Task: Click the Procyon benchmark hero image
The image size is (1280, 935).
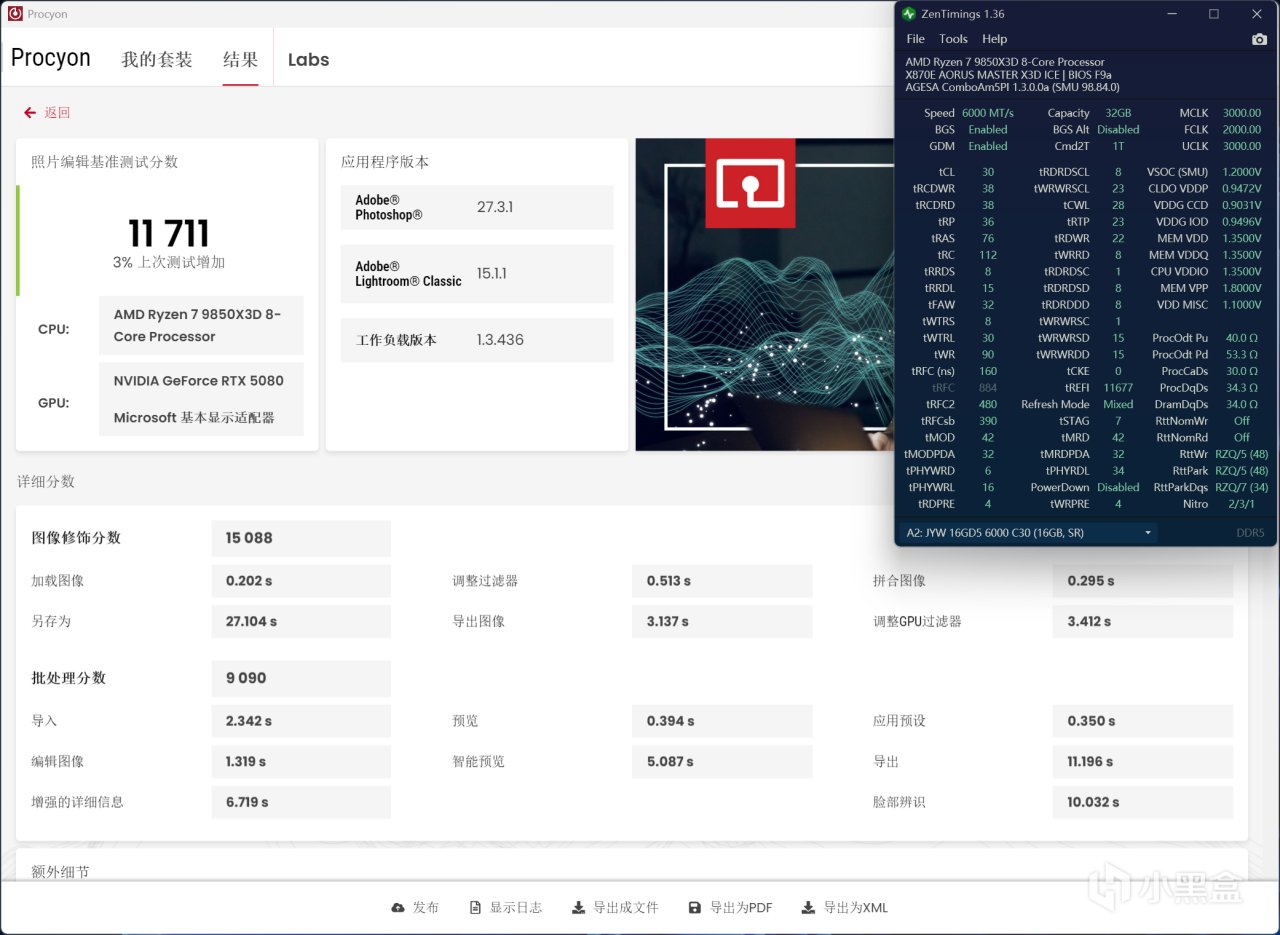Action: tap(764, 295)
